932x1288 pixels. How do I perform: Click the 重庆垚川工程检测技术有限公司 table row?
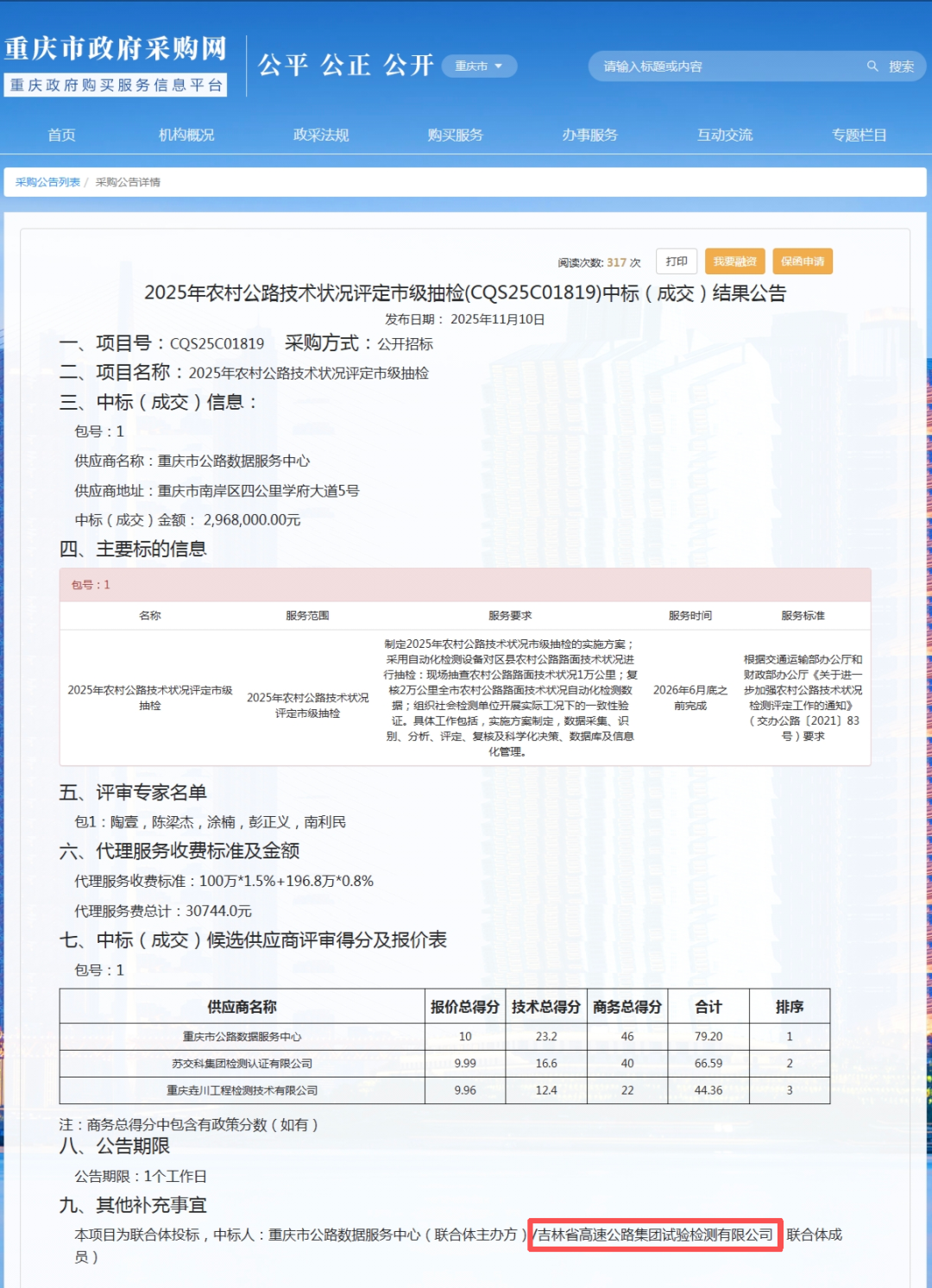pyautogui.click(x=444, y=1090)
